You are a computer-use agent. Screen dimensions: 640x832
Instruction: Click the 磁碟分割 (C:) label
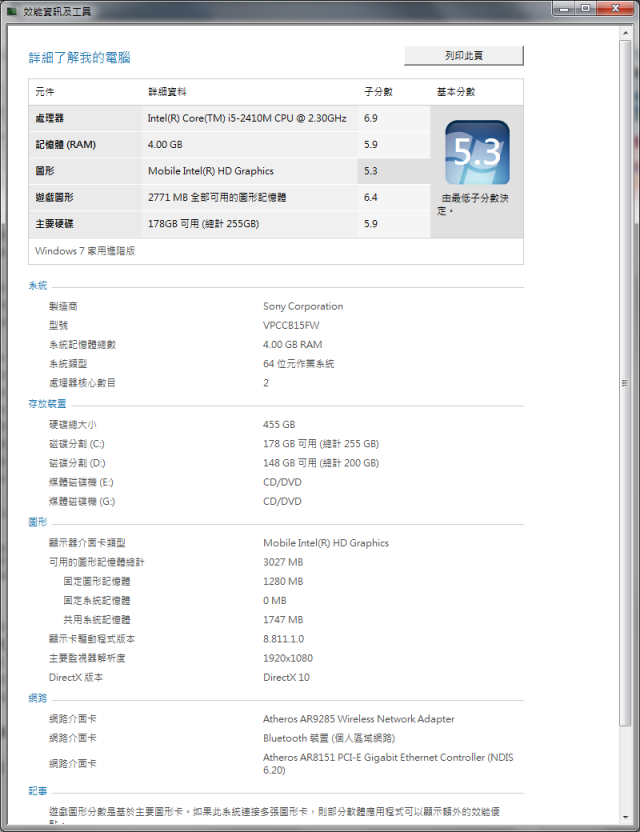(x=77, y=444)
